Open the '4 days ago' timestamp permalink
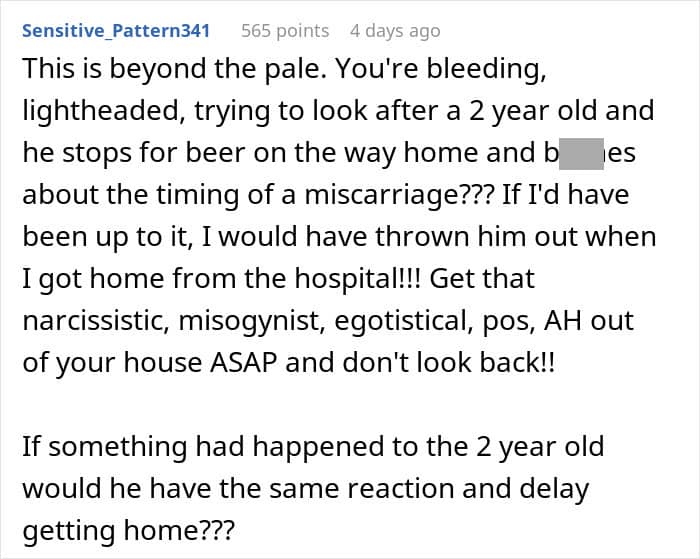Image resolution: width=700 pixels, height=559 pixels. coord(395,31)
